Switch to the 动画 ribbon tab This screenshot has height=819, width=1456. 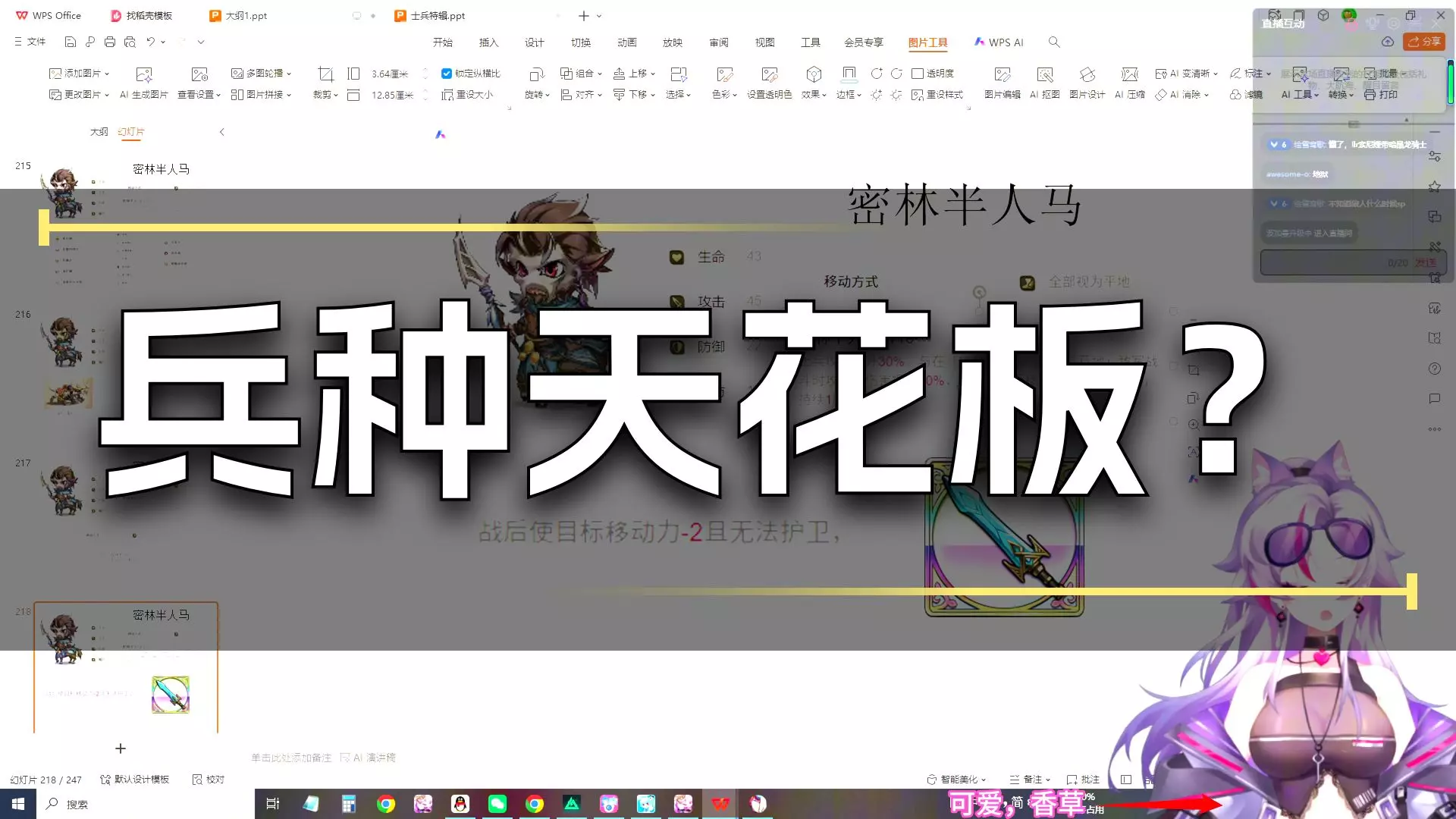(x=627, y=42)
